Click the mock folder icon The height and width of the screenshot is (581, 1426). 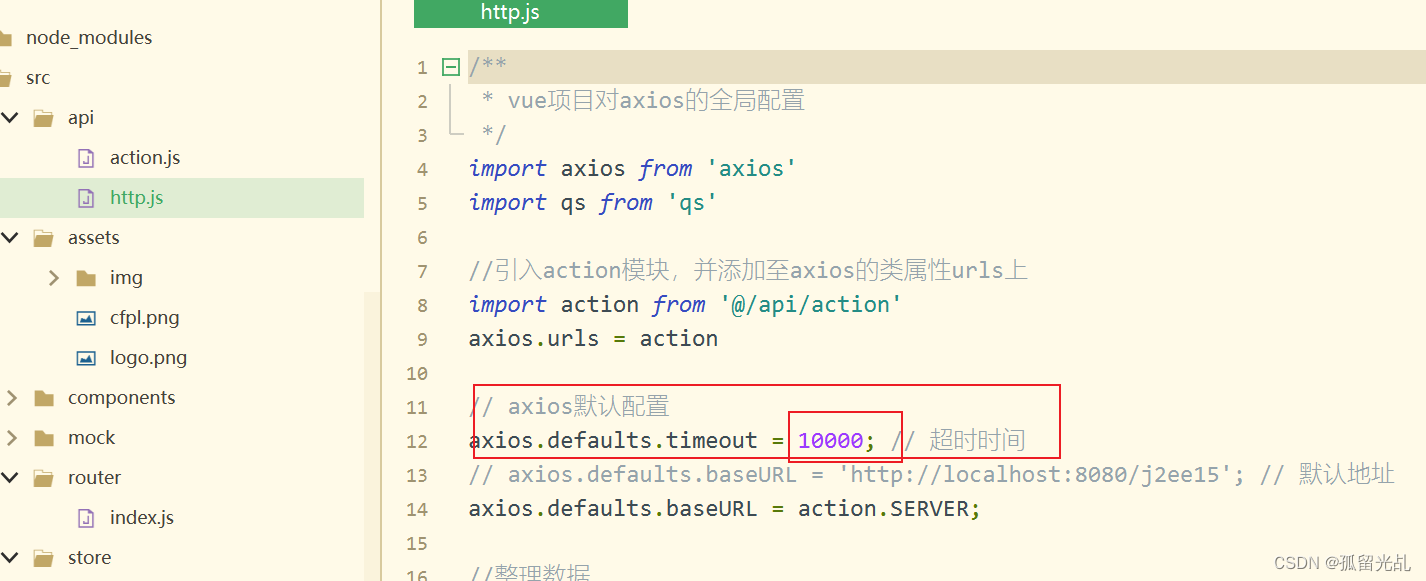coord(44,438)
